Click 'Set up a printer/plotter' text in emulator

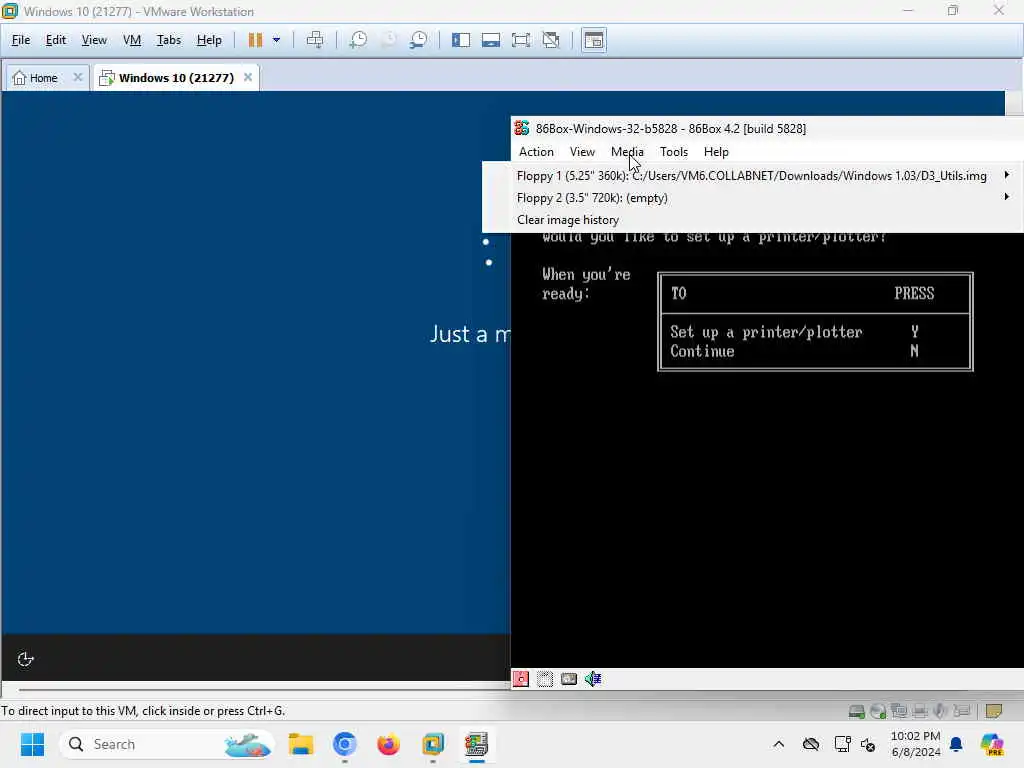pos(766,332)
